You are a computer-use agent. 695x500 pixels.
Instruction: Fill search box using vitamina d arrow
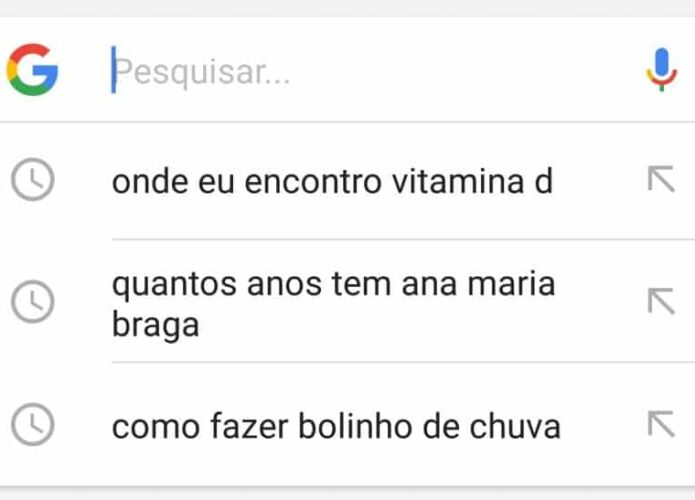tap(661, 179)
